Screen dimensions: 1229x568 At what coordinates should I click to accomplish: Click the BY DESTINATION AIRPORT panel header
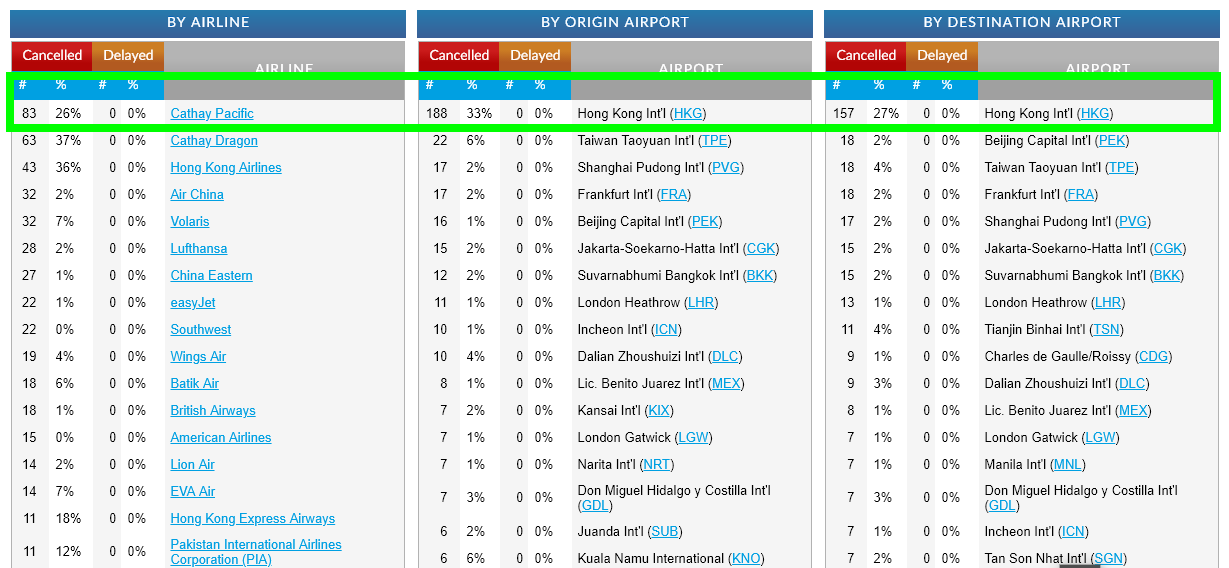point(1022,23)
